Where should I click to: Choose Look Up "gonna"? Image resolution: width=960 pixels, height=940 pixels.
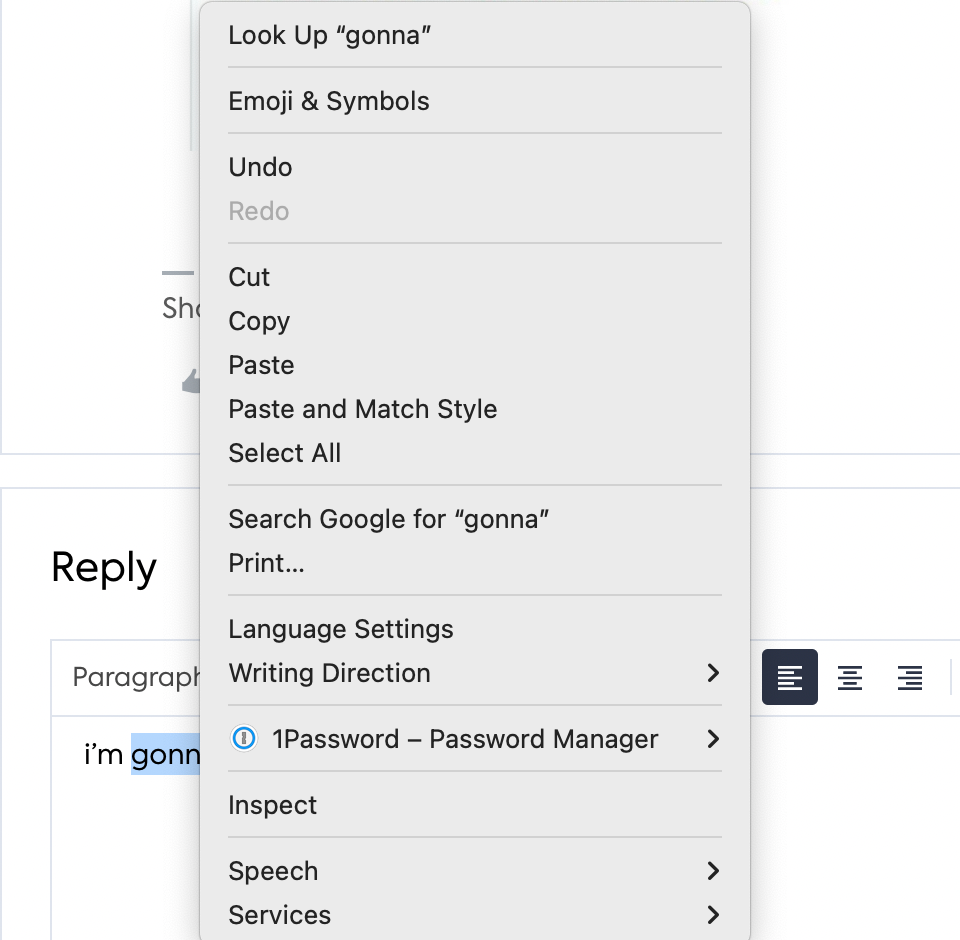point(474,35)
